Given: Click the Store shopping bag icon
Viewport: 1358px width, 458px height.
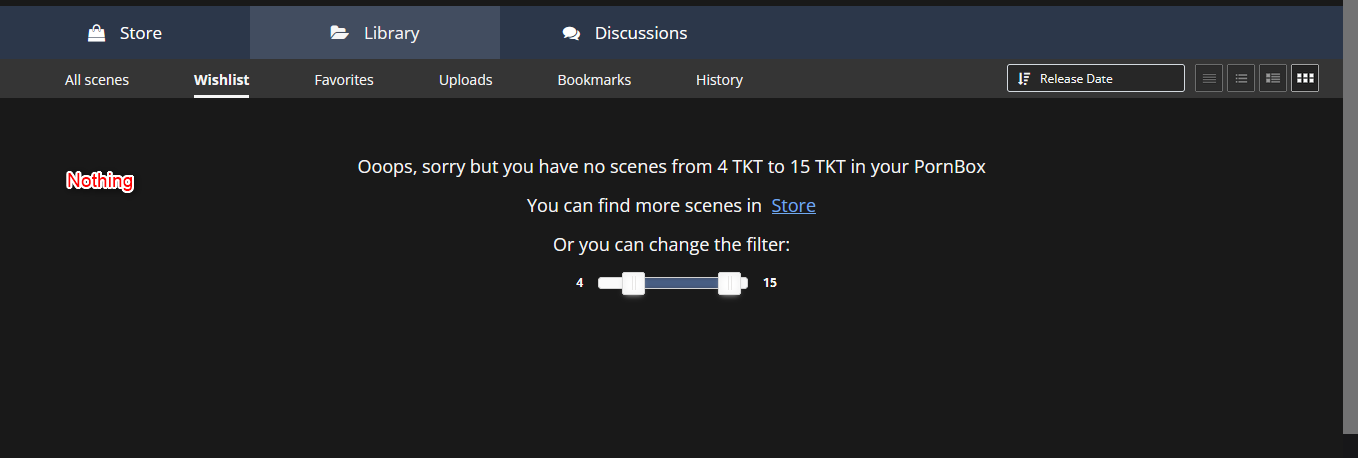Looking at the screenshot, I should (x=97, y=33).
